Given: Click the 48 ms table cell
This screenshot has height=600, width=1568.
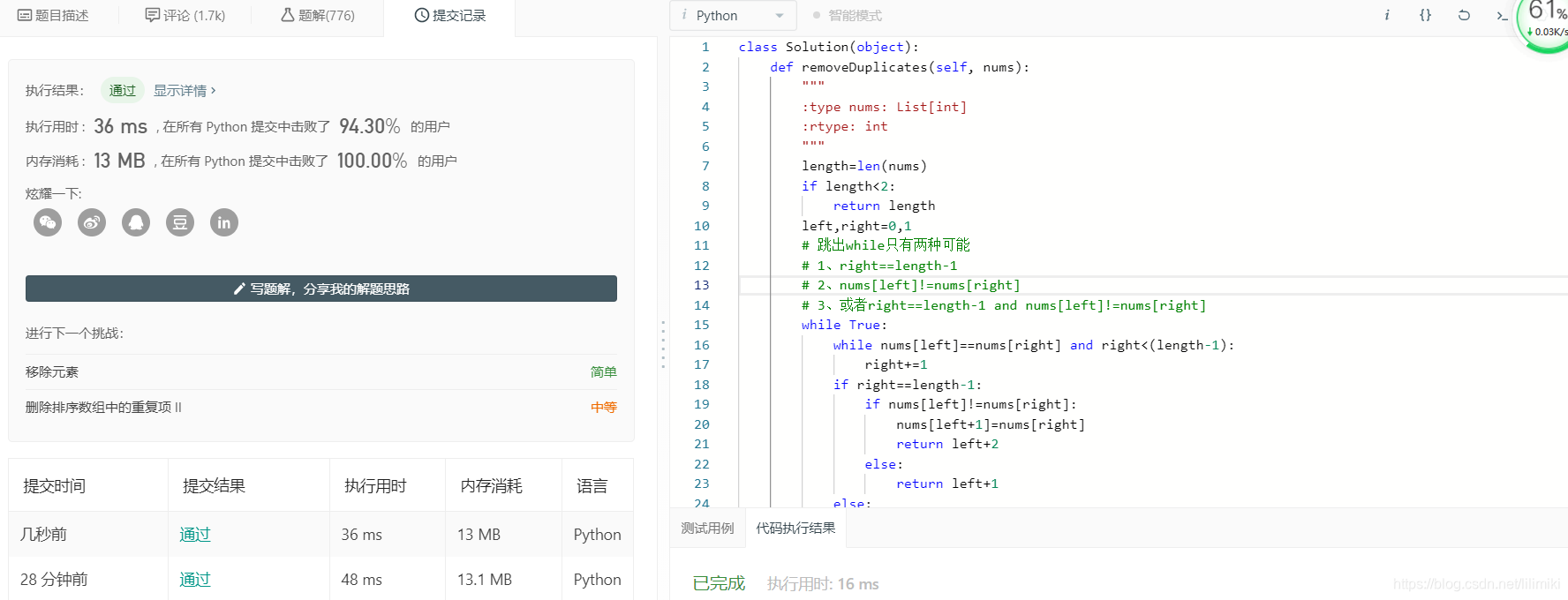Looking at the screenshot, I should click(x=362, y=579).
